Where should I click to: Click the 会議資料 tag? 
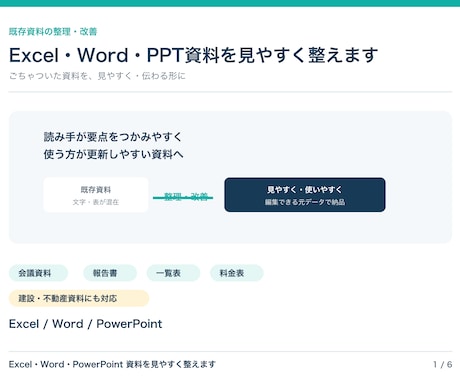coord(38,273)
